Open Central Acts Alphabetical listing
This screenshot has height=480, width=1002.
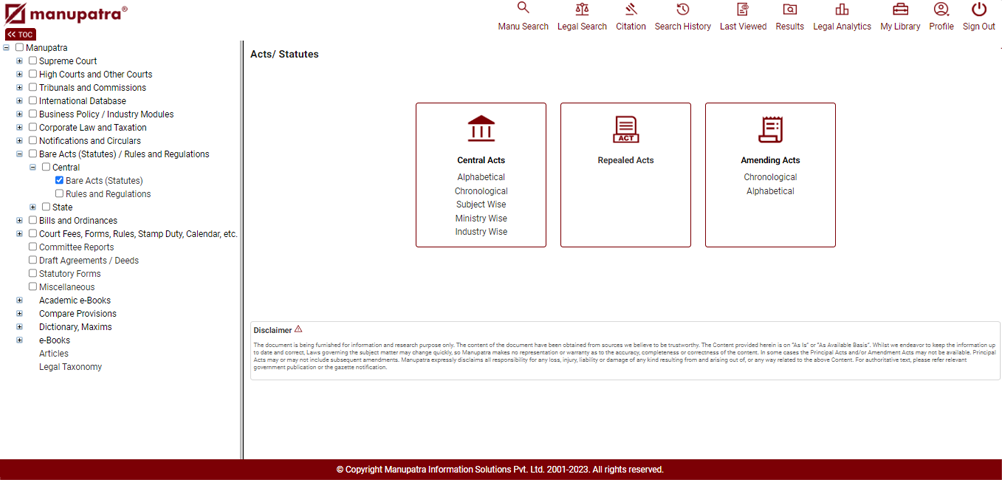(481, 177)
